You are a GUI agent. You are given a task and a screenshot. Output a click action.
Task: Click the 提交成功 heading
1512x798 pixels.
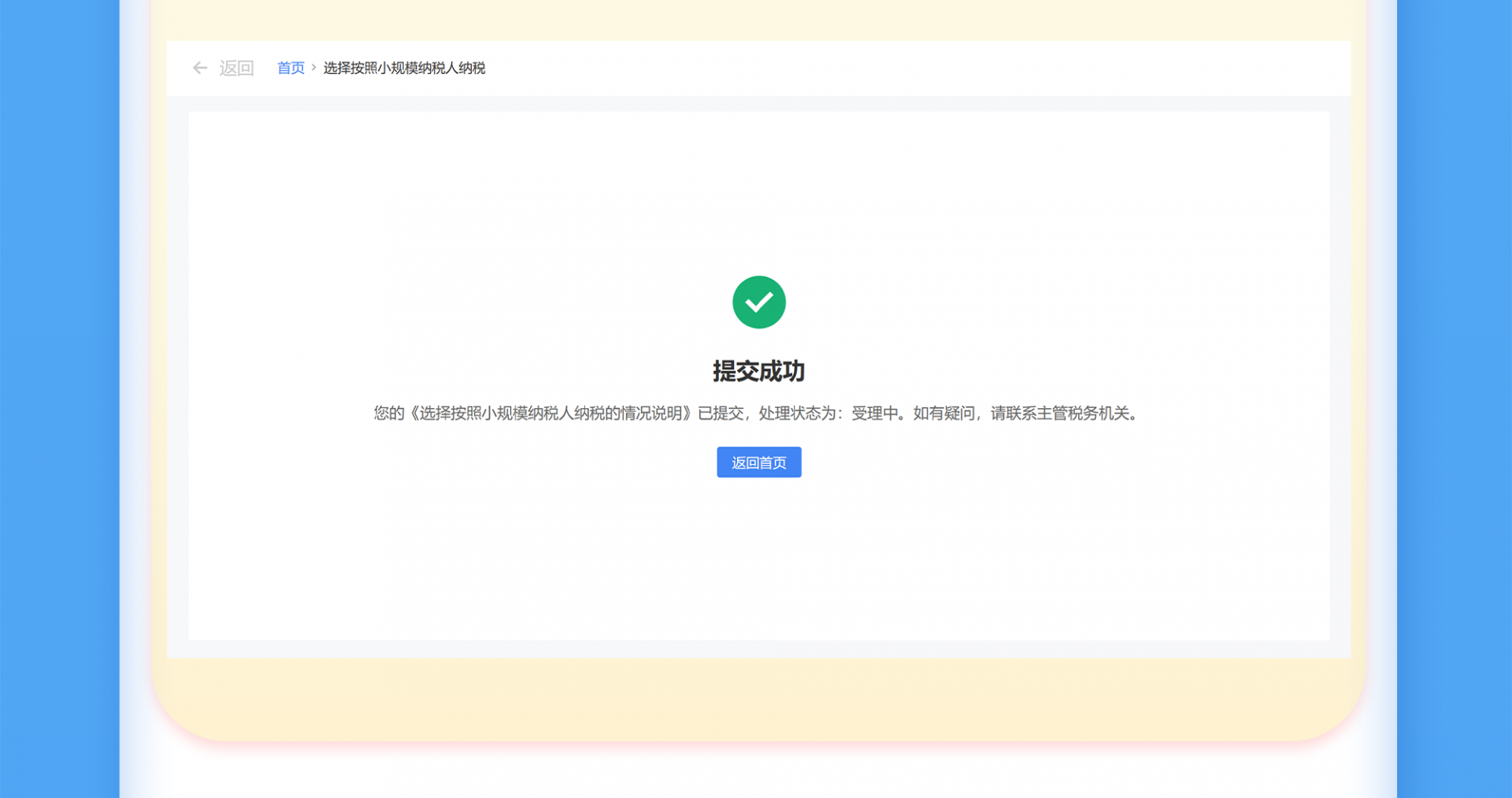tap(758, 371)
